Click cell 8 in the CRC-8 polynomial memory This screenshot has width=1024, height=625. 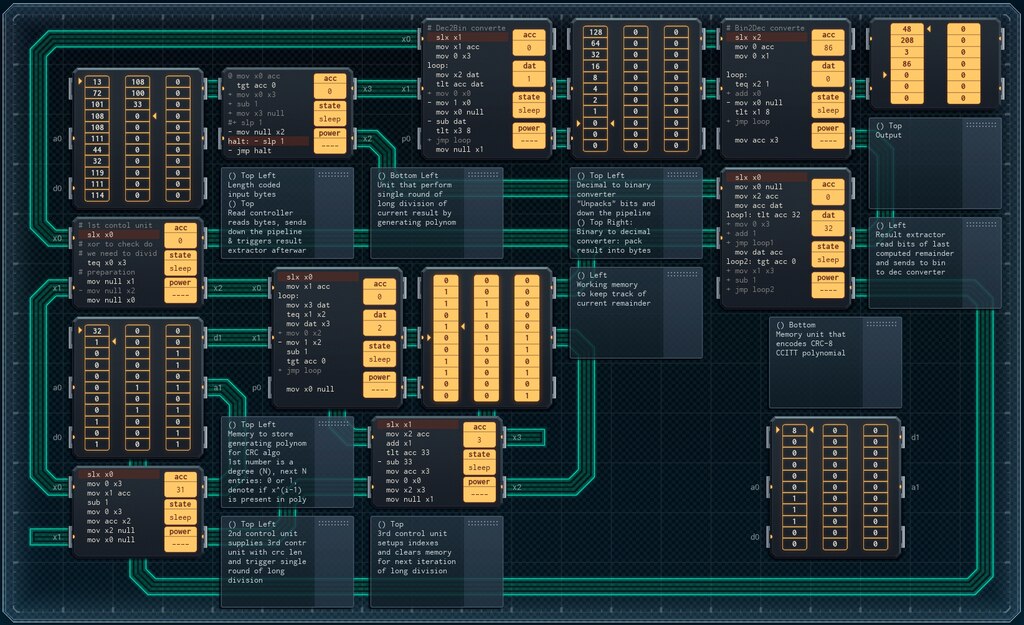[794, 430]
